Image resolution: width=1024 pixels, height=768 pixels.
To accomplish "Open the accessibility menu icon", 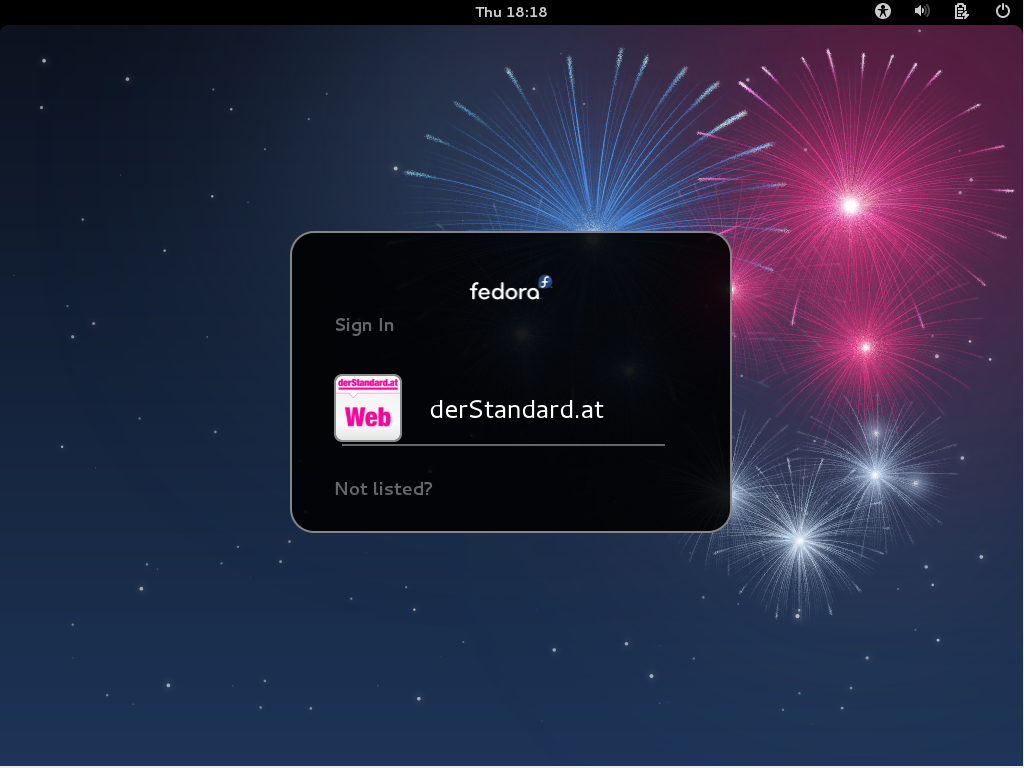I will click(x=882, y=11).
